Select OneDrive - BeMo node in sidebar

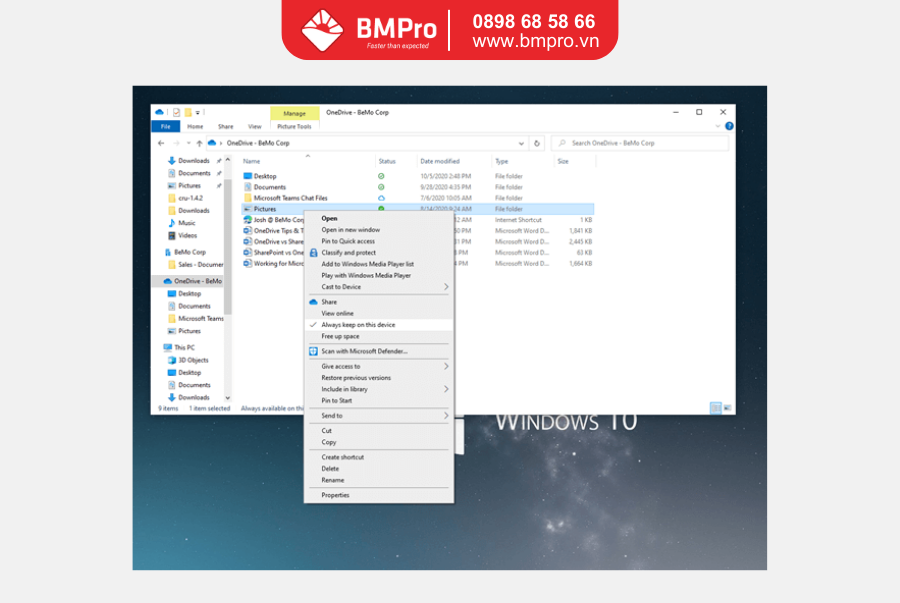point(197,281)
